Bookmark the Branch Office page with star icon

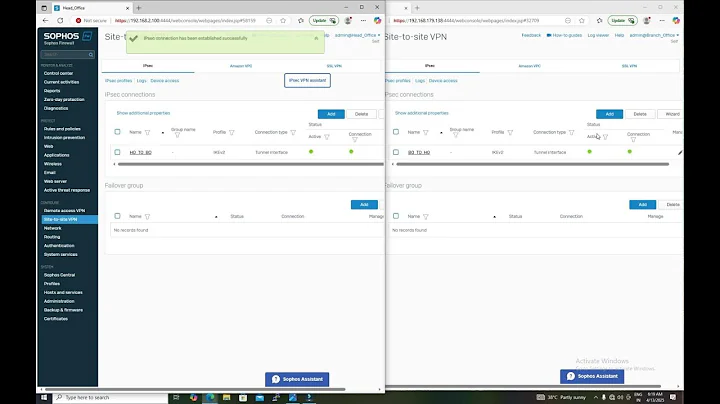(x=582, y=21)
